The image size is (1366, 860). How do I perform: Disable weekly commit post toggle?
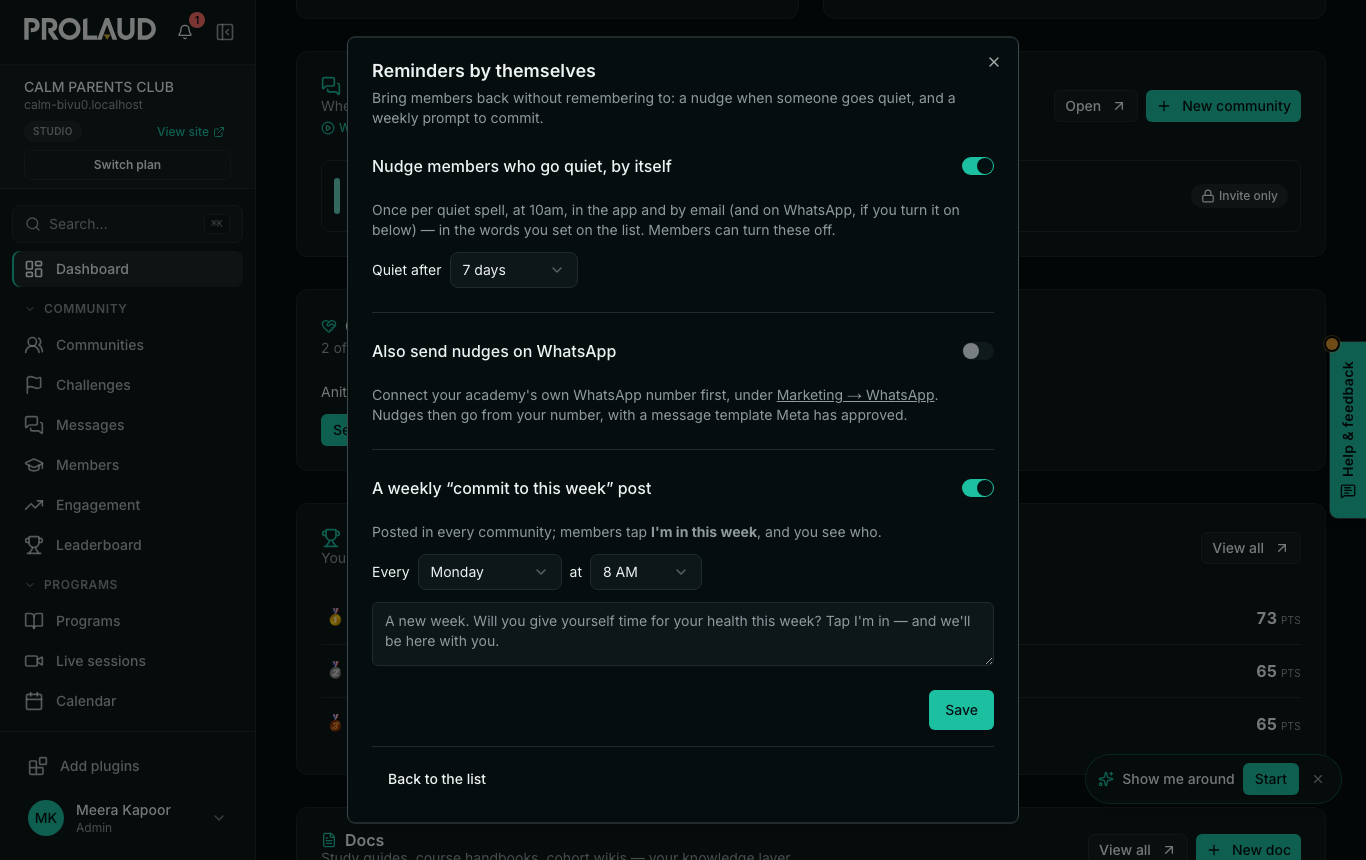[x=978, y=488]
